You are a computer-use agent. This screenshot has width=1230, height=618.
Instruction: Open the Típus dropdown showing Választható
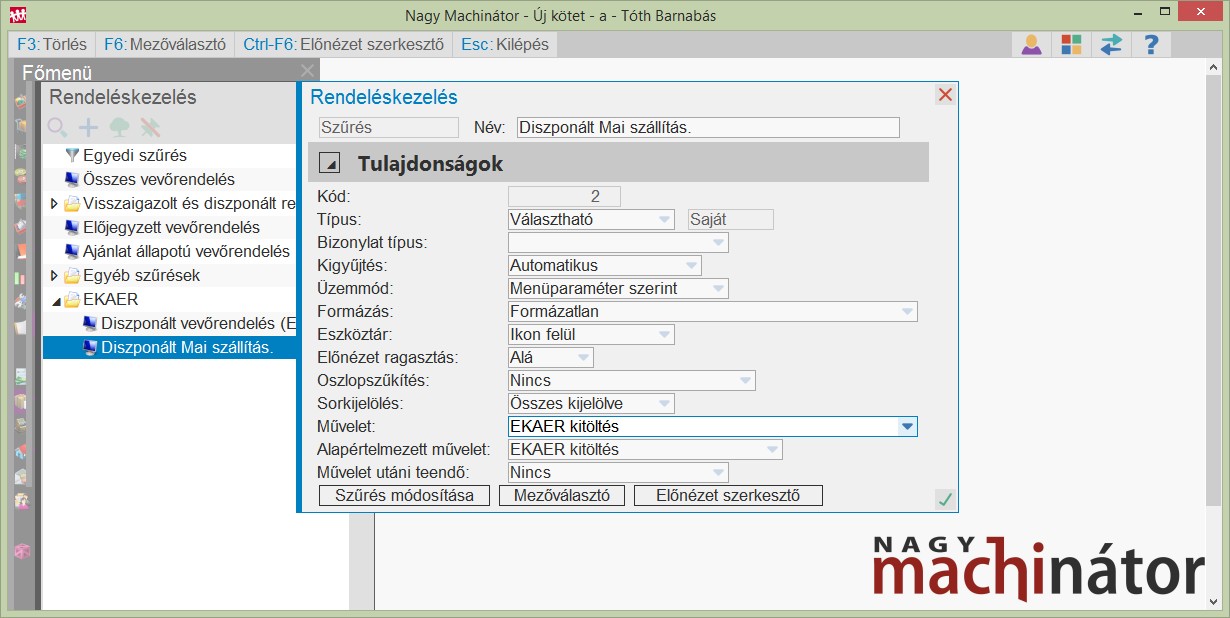591,219
